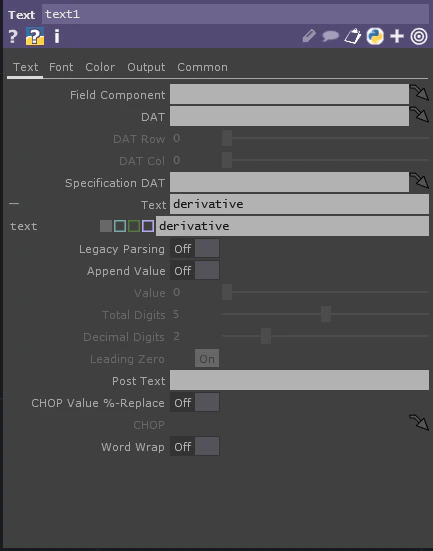Image resolution: width=433 pixels, height=551 pixels.
Task: Open Specification DAT selector arrow
Action: 419,181
